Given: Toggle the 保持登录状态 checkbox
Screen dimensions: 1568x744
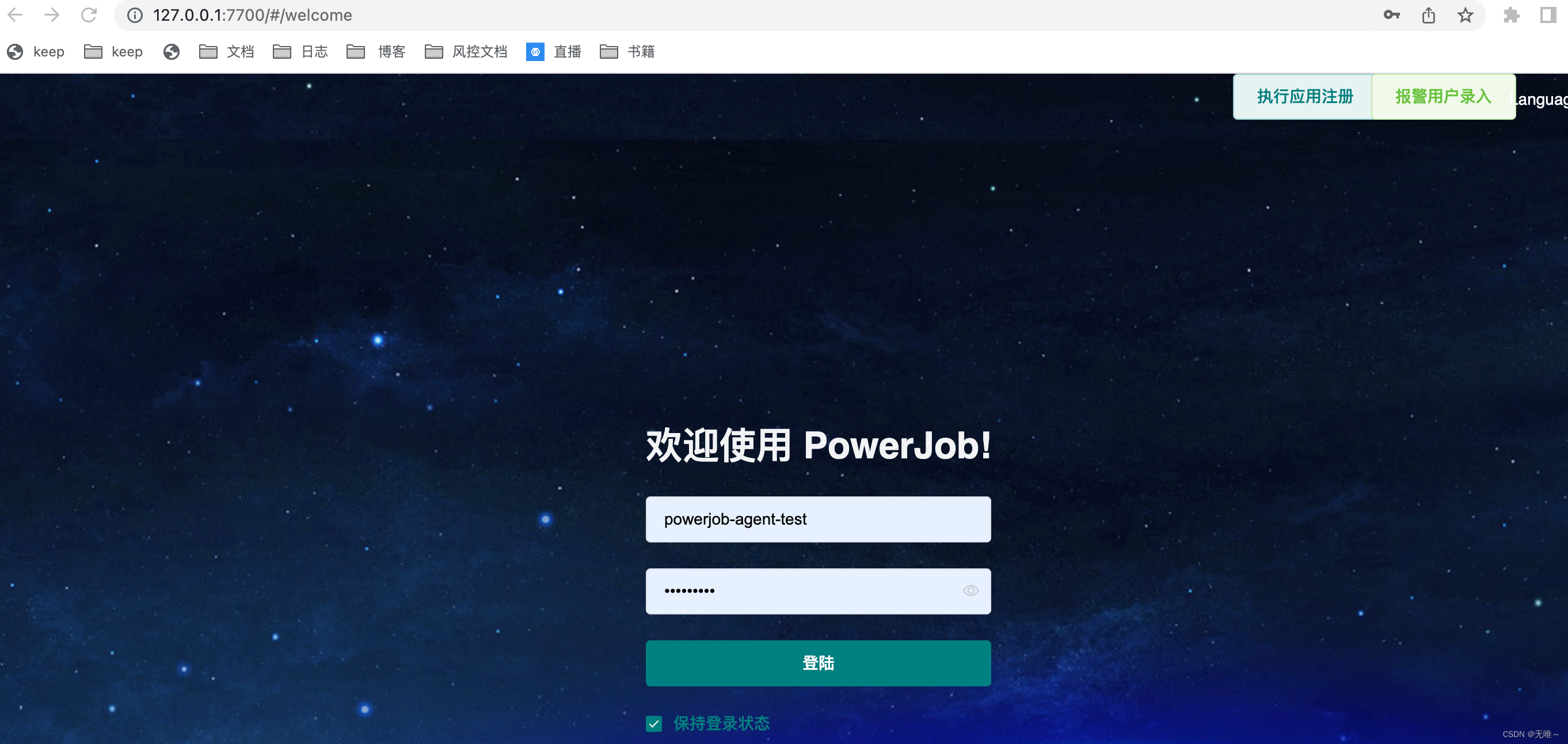Looking at the screenshot, I should coord(654,723).
